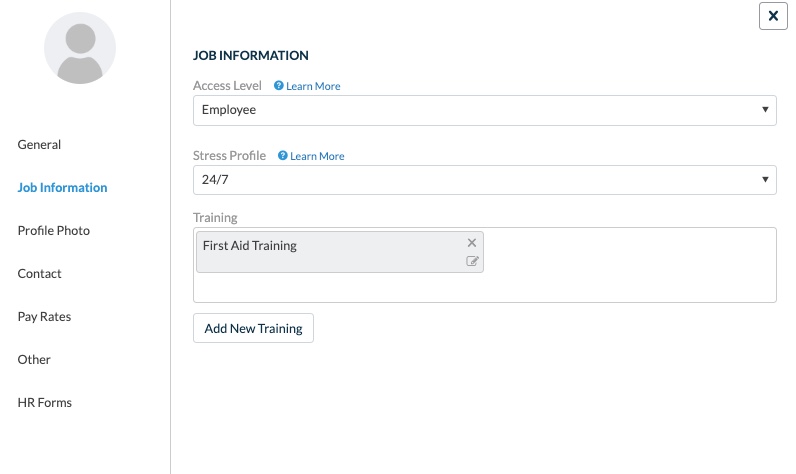Follow Learn More link for Access Level
Viewport: 796px width, 474px height.
313,86
